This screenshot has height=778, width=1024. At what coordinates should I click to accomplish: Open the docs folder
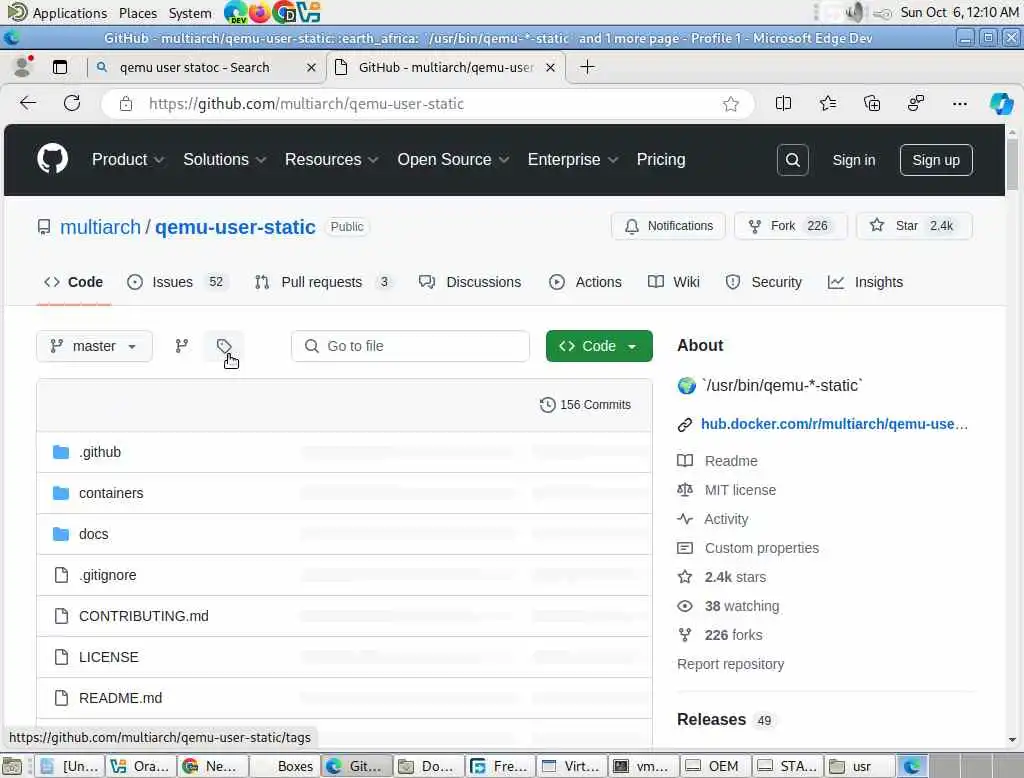point(93,534)
